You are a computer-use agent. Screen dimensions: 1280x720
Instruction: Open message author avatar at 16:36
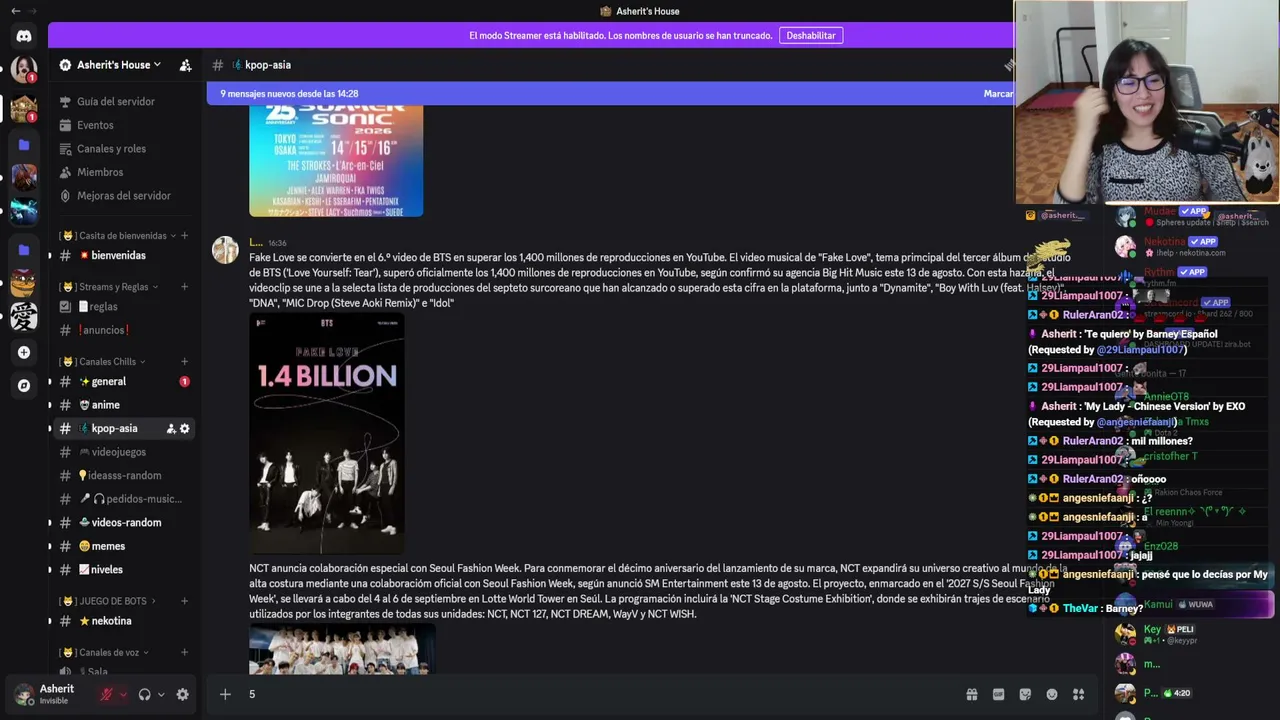[x=225, y=249]
